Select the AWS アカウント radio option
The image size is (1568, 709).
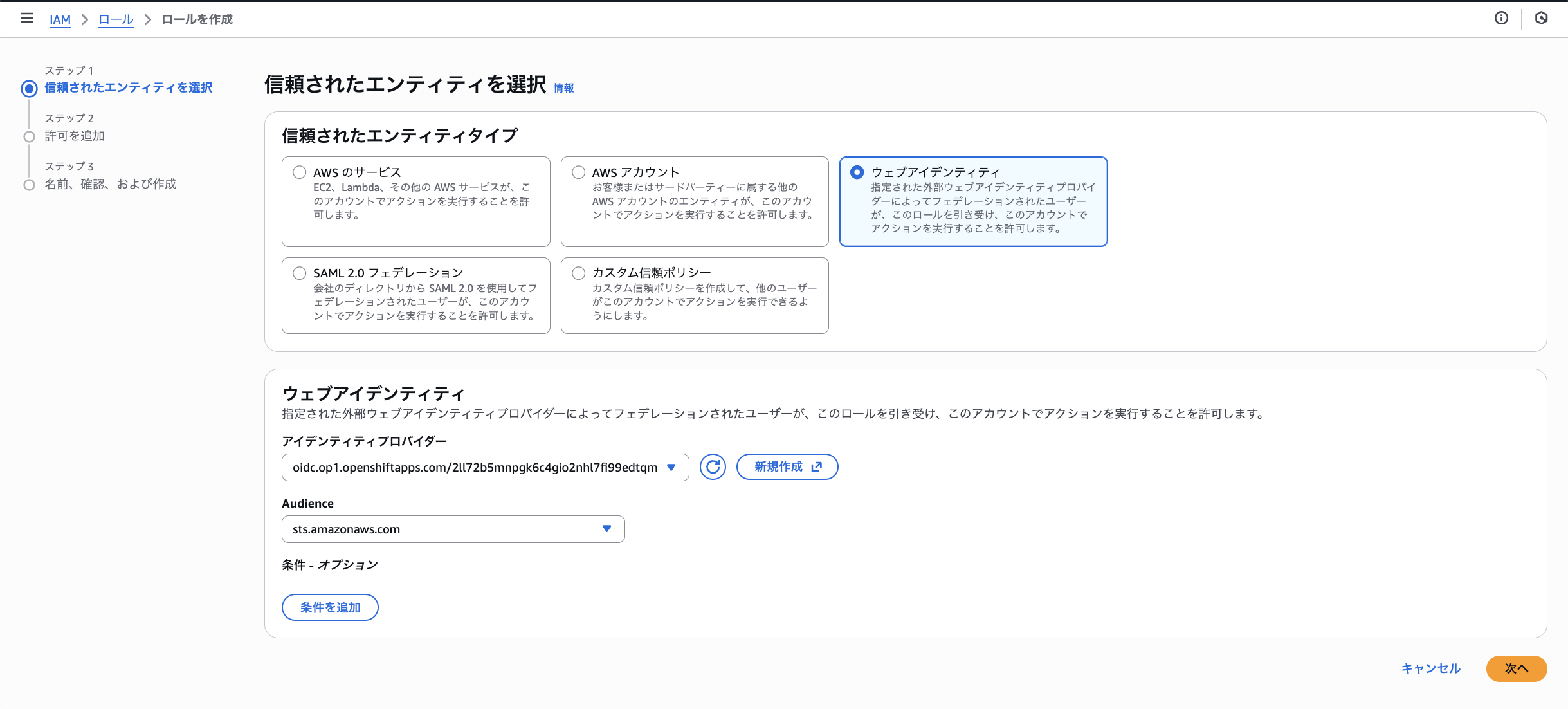point(579,172)
